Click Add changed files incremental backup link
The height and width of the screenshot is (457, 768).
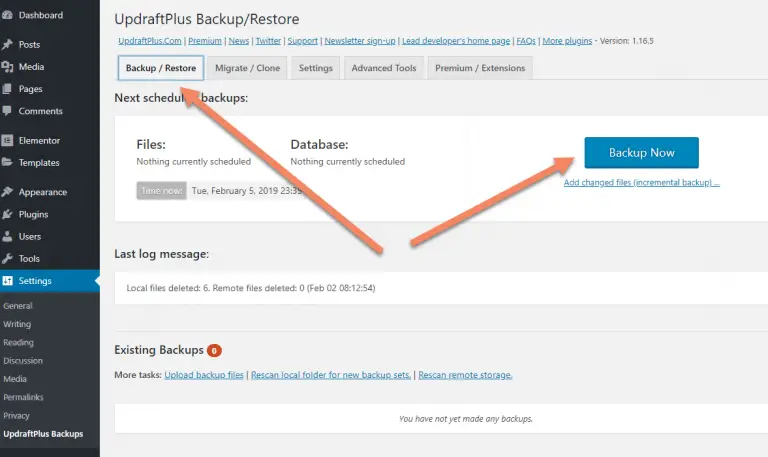(x=642, y=183)
